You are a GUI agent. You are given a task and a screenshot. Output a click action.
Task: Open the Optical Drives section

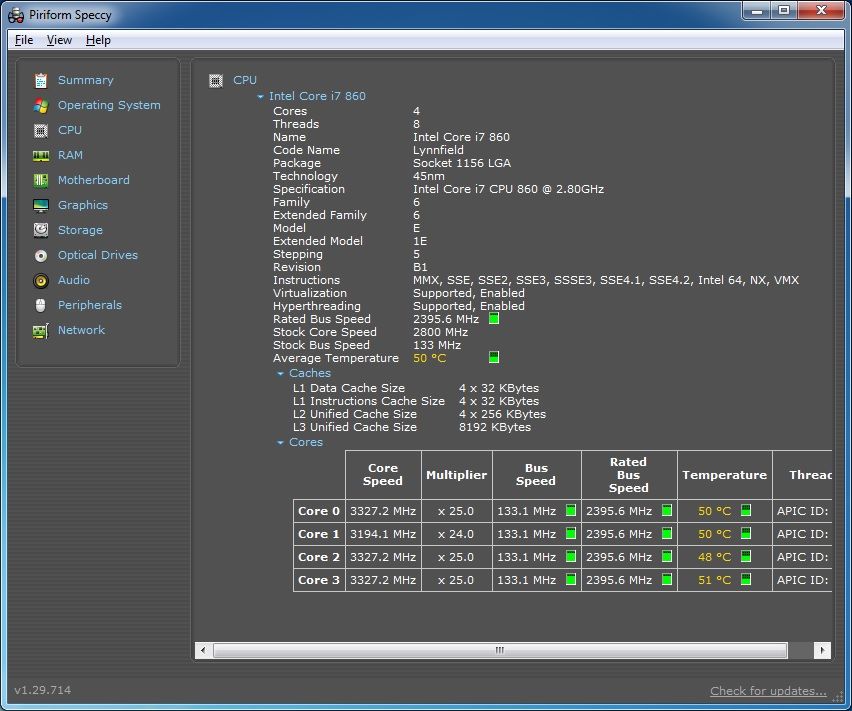(x=98, y=255)
